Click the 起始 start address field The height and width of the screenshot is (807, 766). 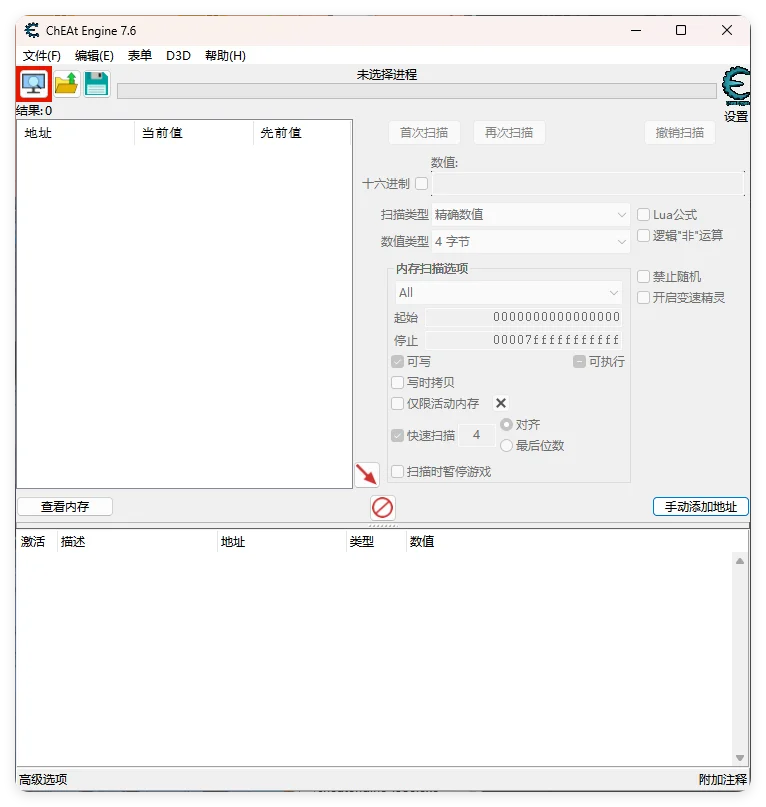click(x=524, y=317)
